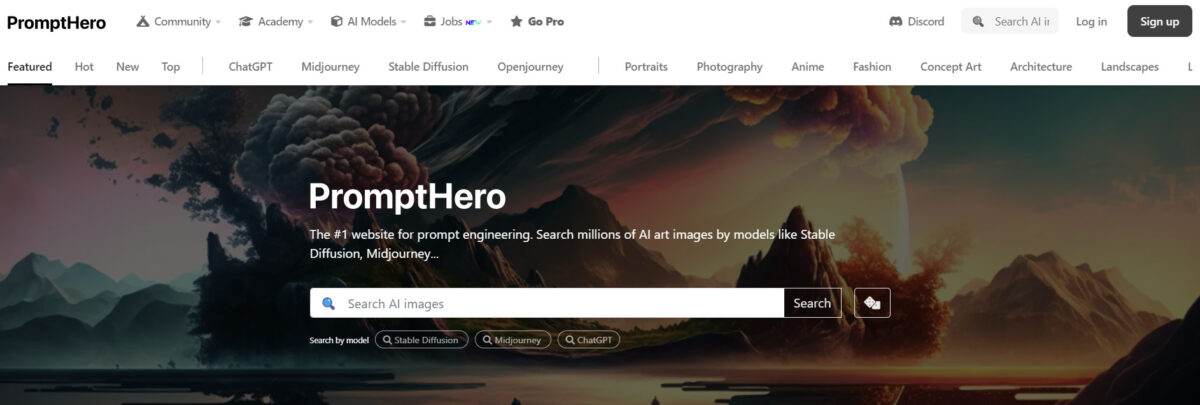1200x405 pixels.
Task: Select the ChatGPT model search chip
Action: click(588, 340)
